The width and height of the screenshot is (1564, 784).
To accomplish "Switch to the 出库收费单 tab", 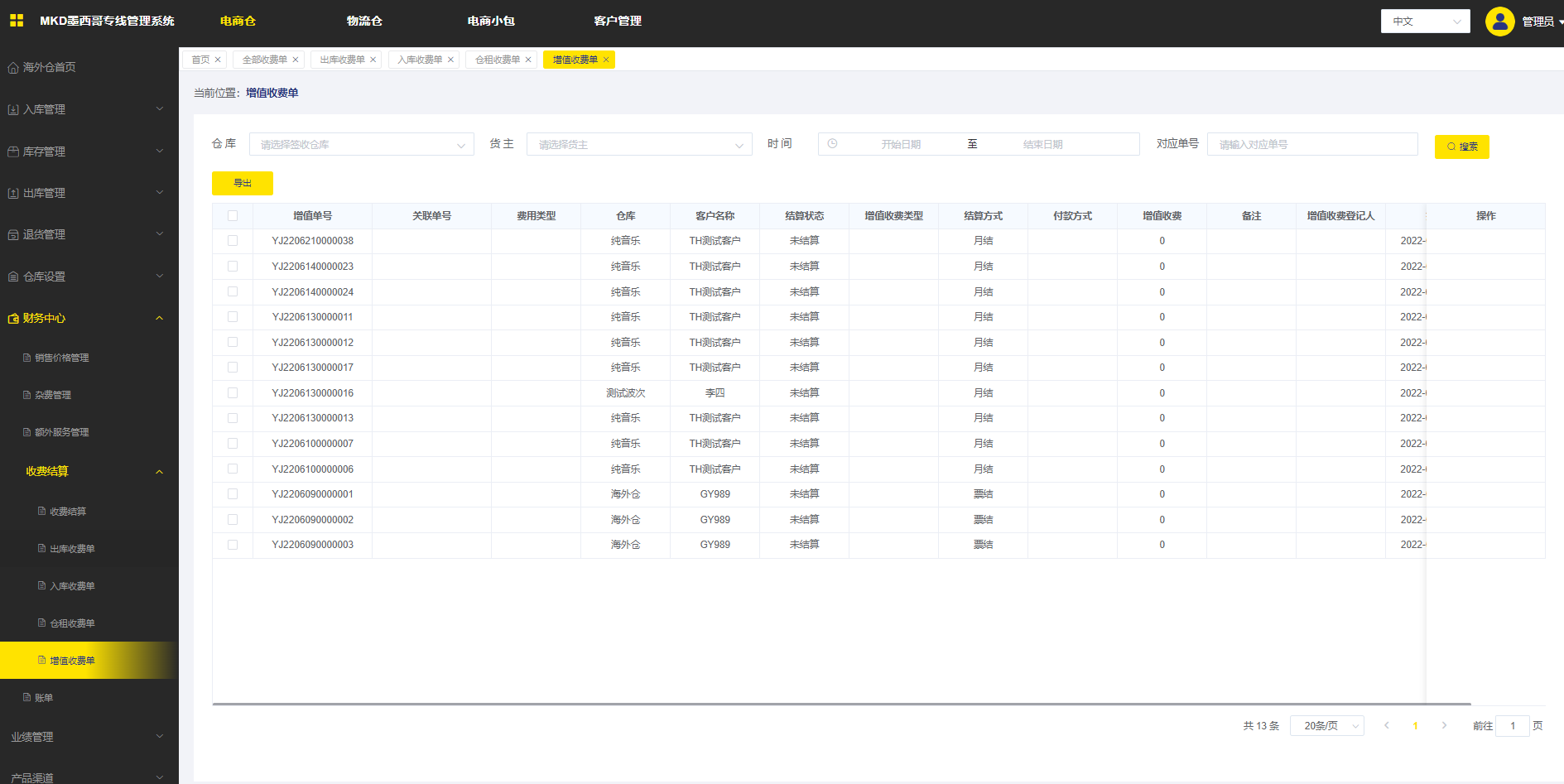I will (x=342, y=60).
